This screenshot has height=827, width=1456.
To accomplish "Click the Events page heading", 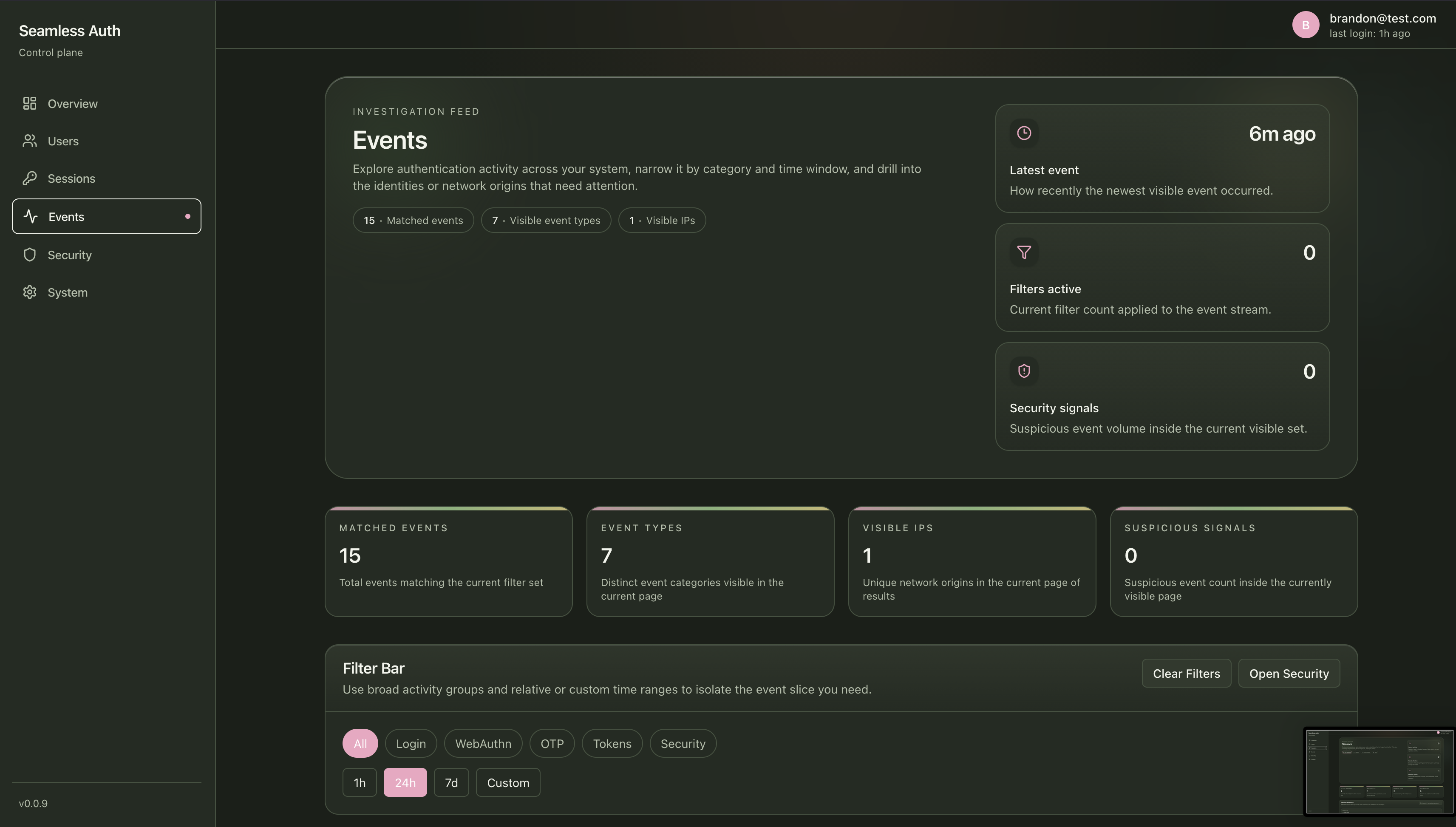I will pos(390,140).
